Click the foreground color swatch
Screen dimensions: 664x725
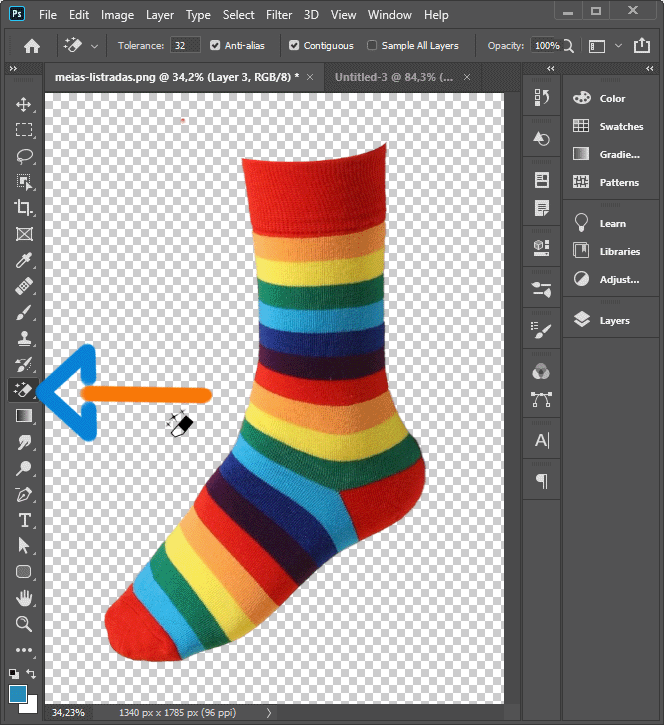pos(18,693)
